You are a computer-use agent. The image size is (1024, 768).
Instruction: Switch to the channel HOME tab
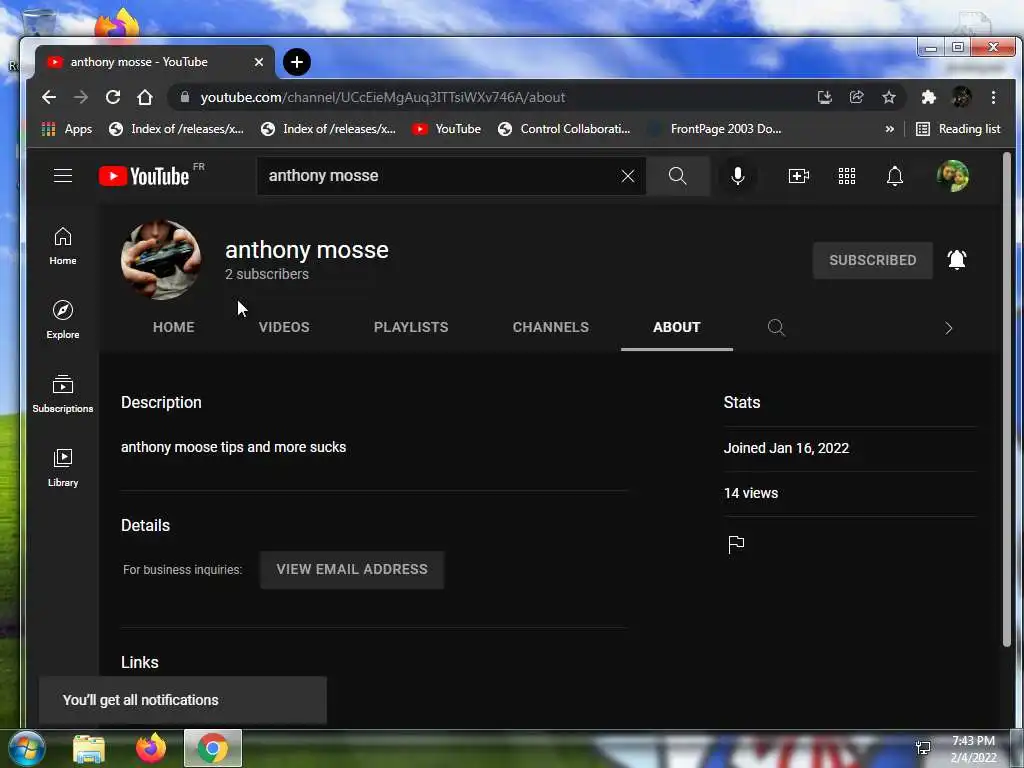[x=174, y=327]
